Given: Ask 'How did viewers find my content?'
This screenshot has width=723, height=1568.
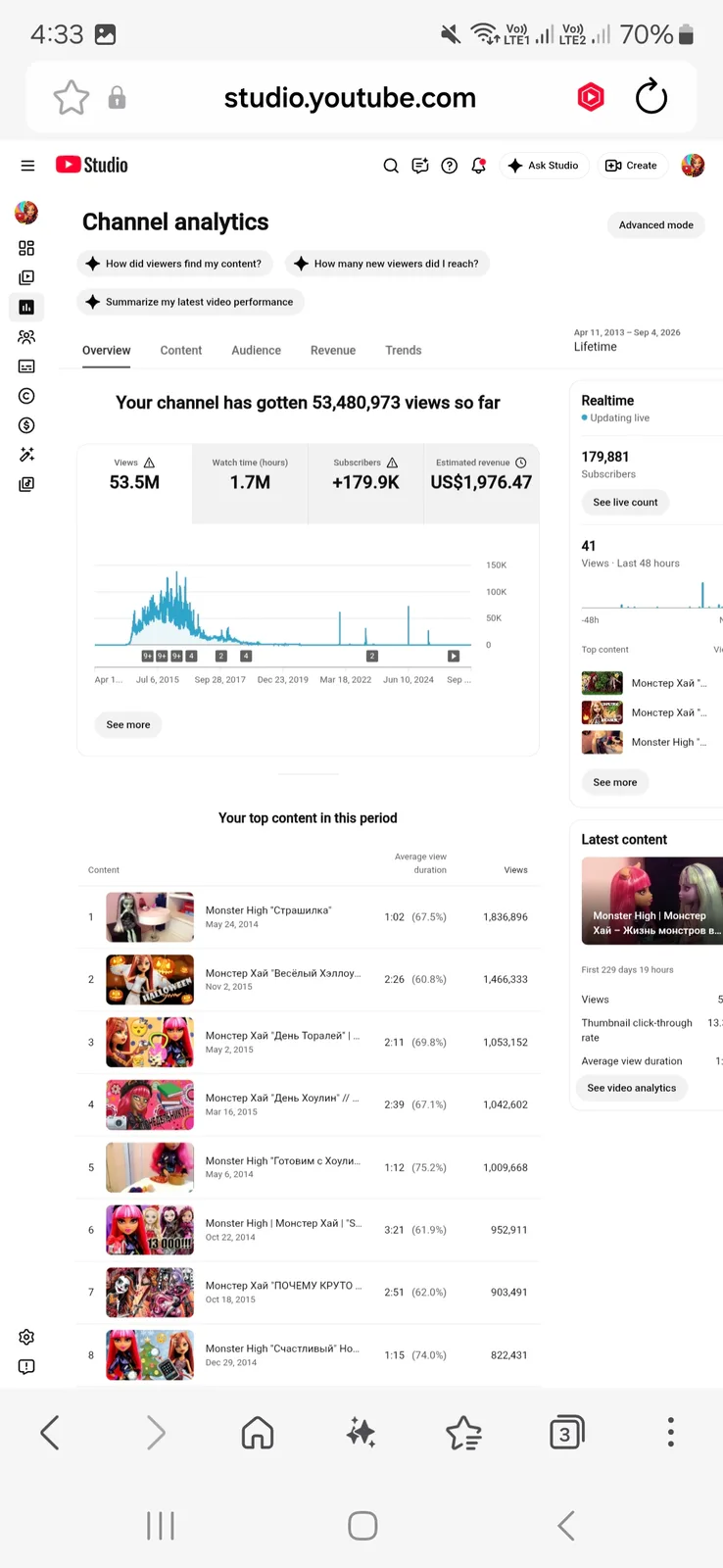Looking at the screenshot, I should click(174, 264).
